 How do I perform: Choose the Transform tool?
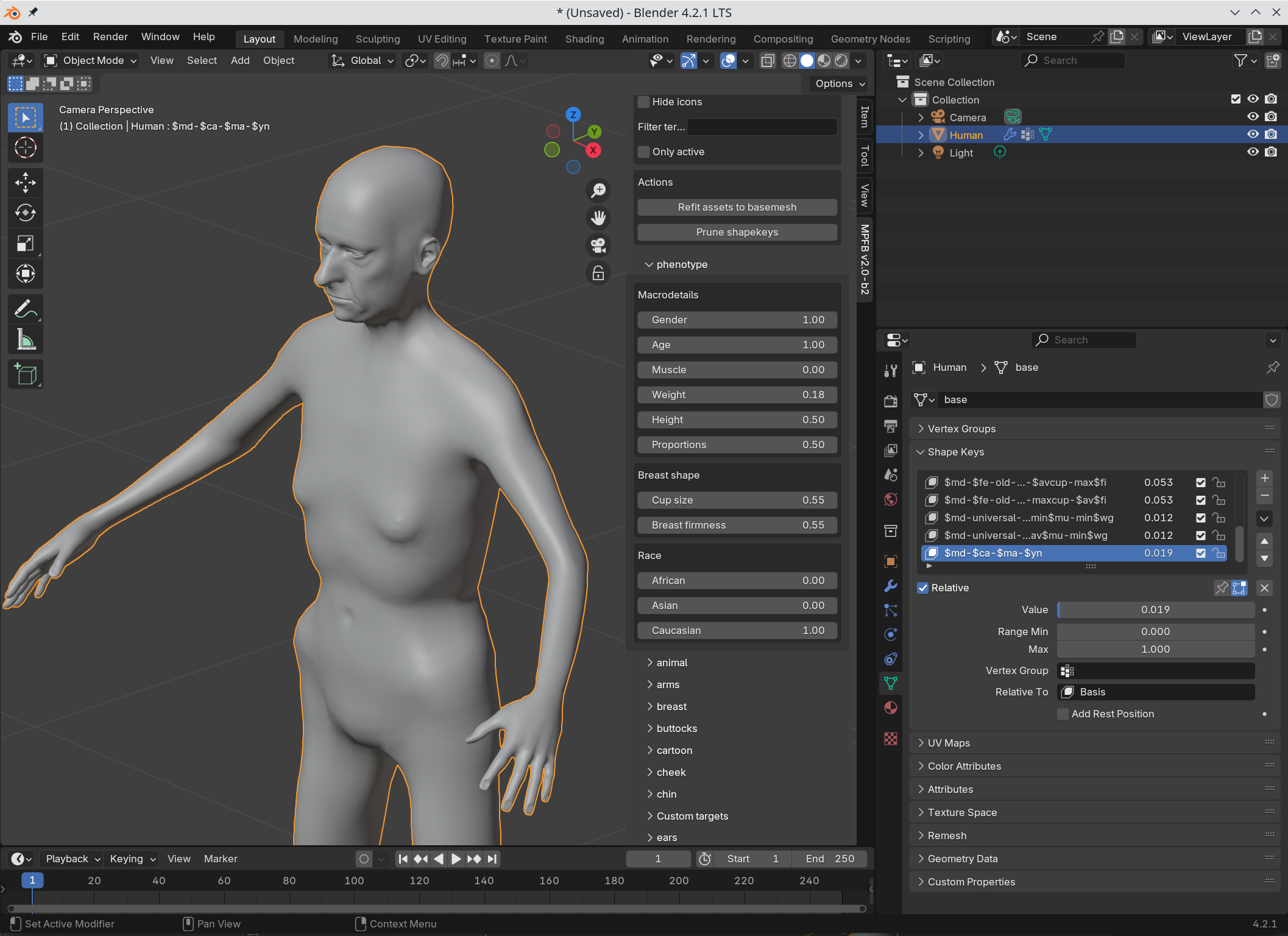(x=25, y=274)
